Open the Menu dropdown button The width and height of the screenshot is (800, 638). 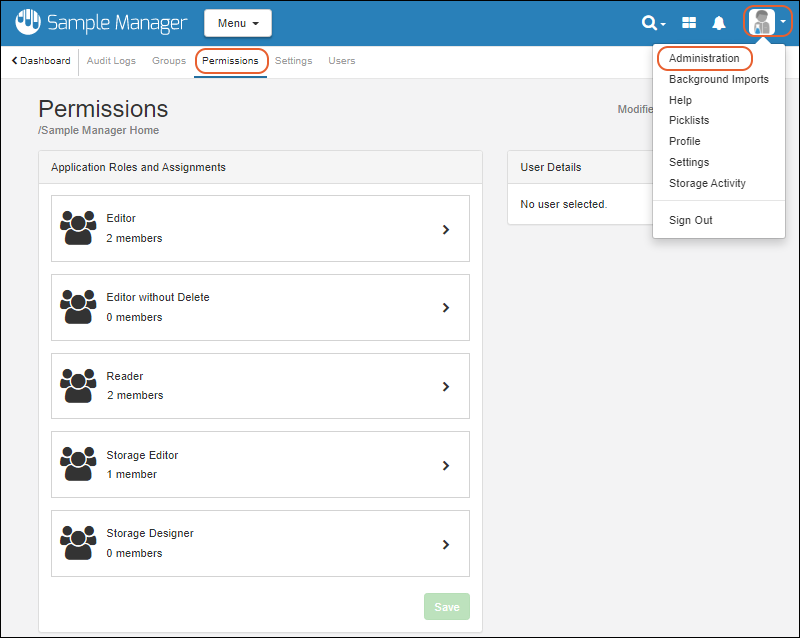237,23
